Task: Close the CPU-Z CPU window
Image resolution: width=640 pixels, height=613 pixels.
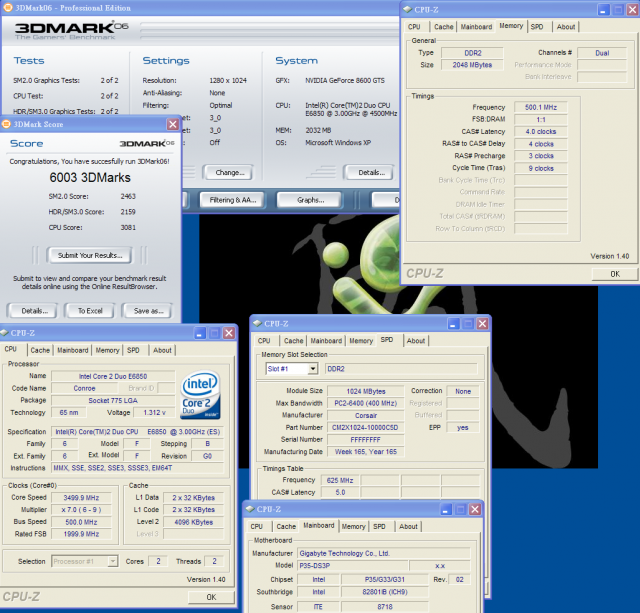Action: (x=229, y=333)
